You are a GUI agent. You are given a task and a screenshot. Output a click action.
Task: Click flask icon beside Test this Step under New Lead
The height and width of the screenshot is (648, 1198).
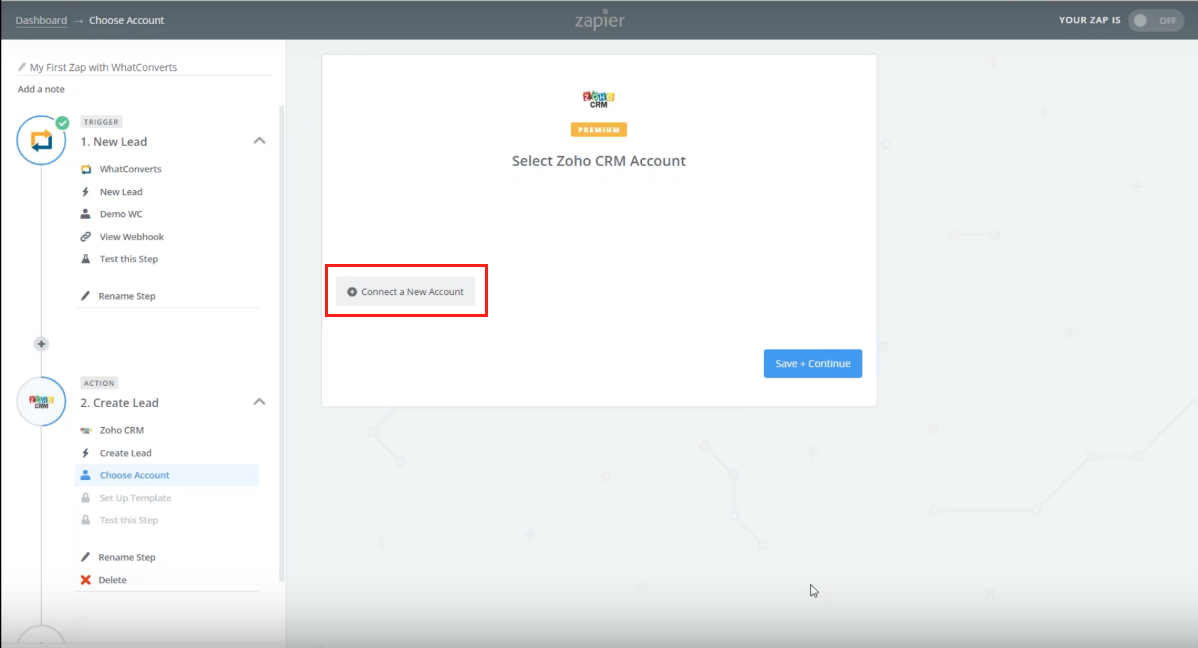click(86, 259)
